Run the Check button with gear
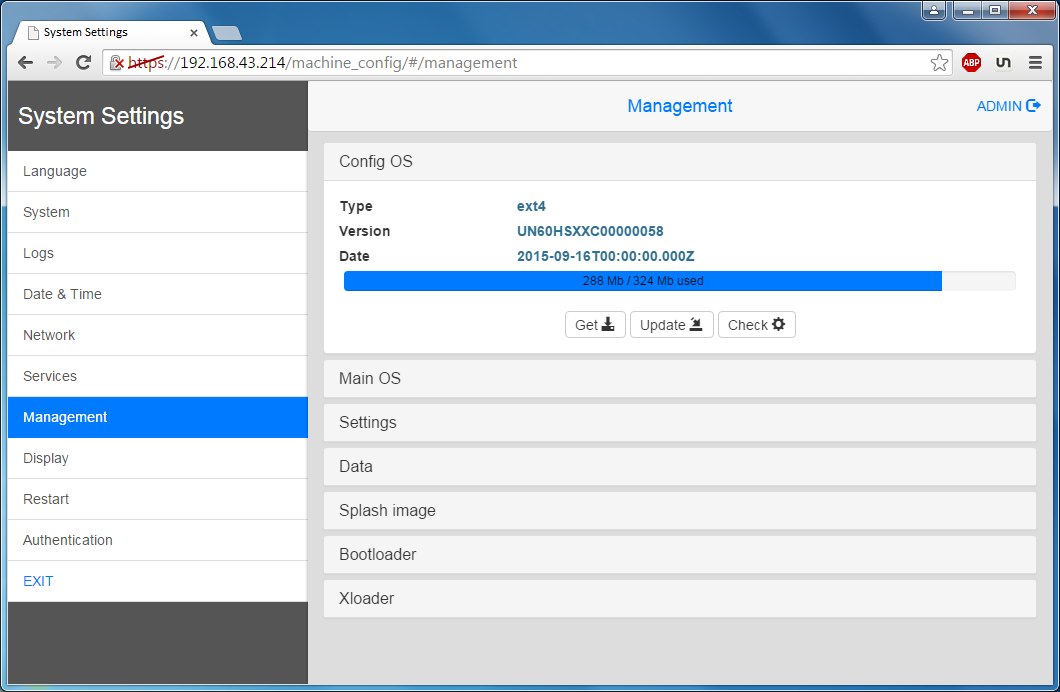1060x692 pixels. pyautogui.click(x=756, y=325)
